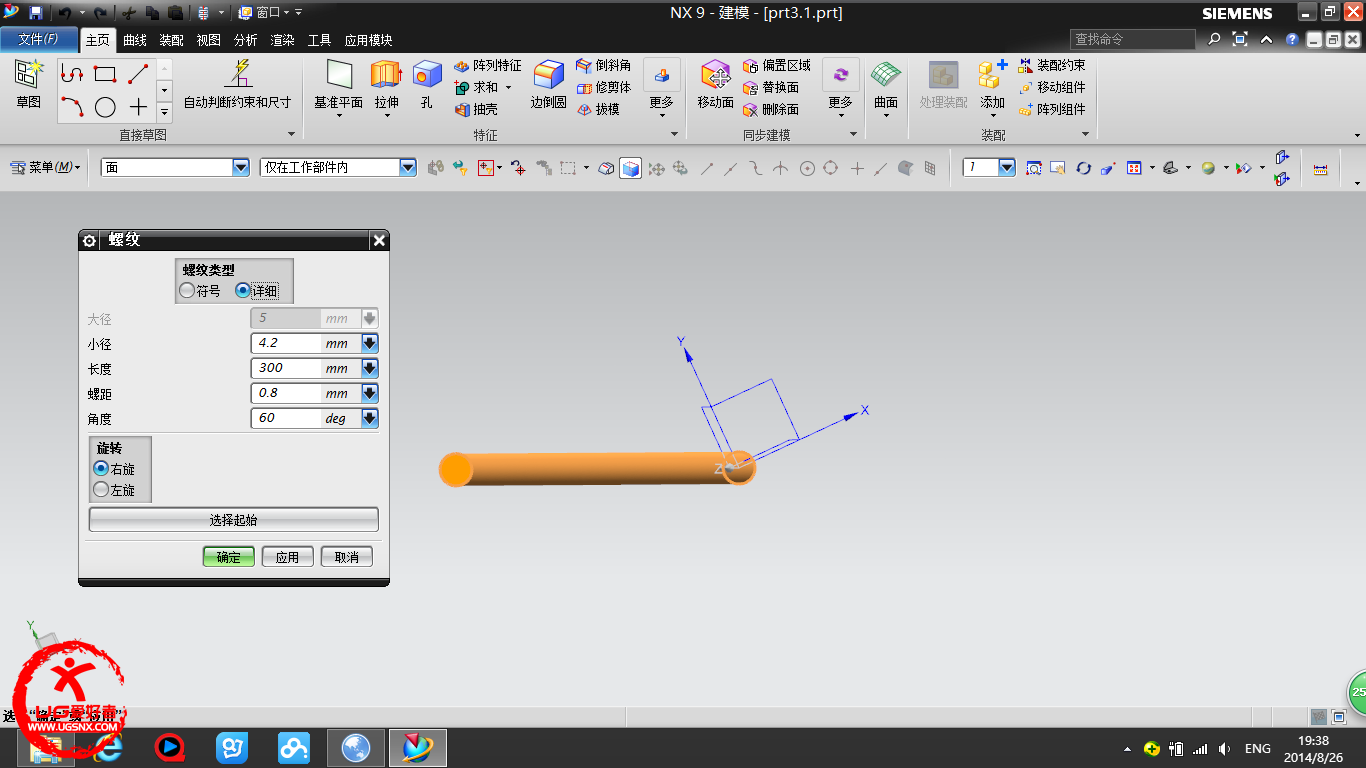The image size is (1366, 768).
Task: Click the 选择起始 button
Action: pyautogui.click(x=234, y=520)
